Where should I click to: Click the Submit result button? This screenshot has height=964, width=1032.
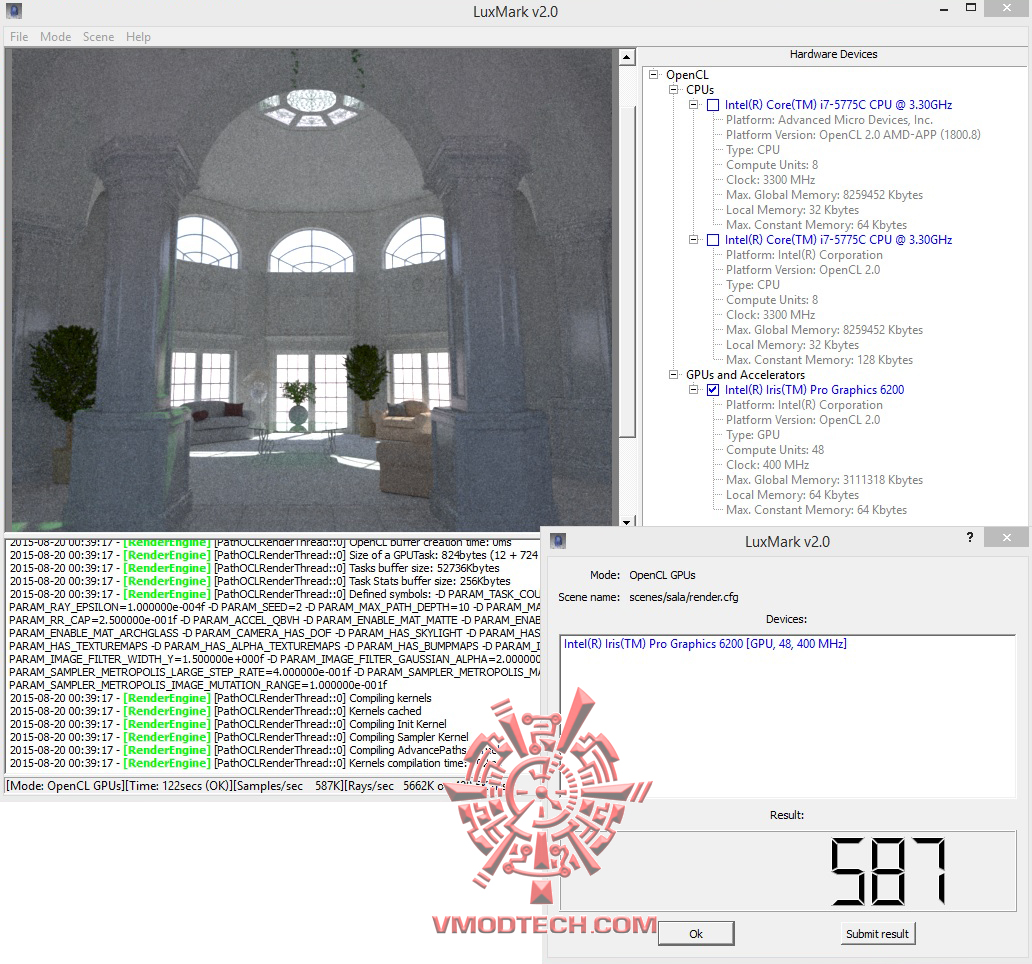tap(877, 934)
